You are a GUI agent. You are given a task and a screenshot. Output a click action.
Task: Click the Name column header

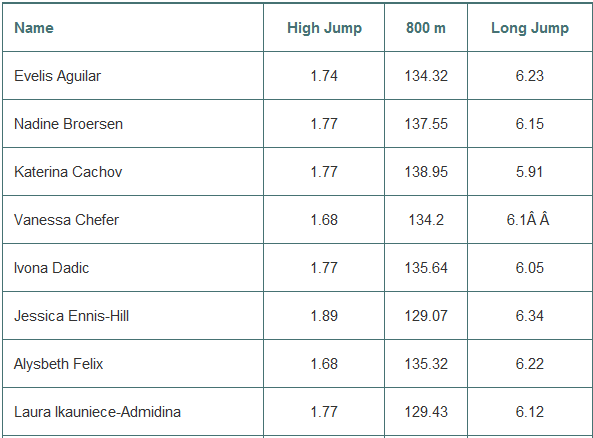click(x=34, y=28)
